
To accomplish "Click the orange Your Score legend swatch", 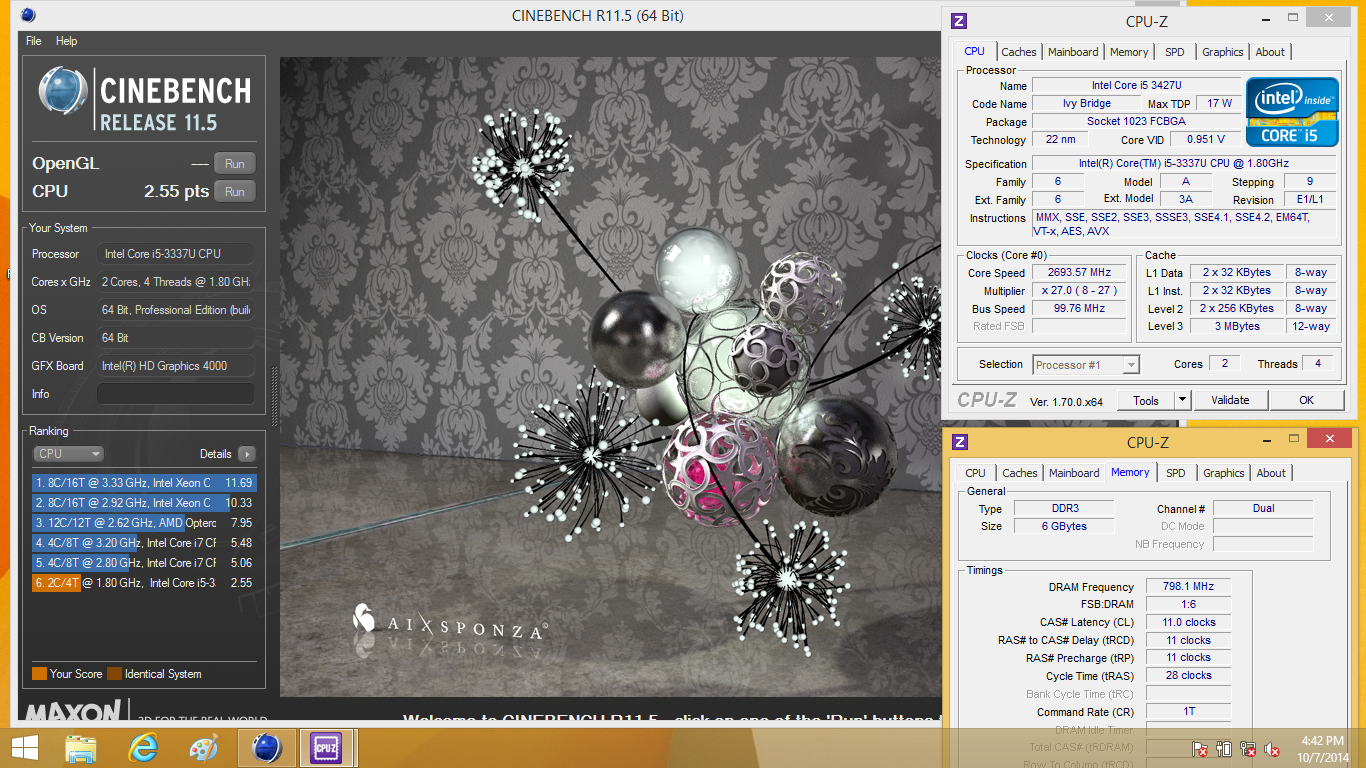I will pyautogui.click(x=39, y=674).
